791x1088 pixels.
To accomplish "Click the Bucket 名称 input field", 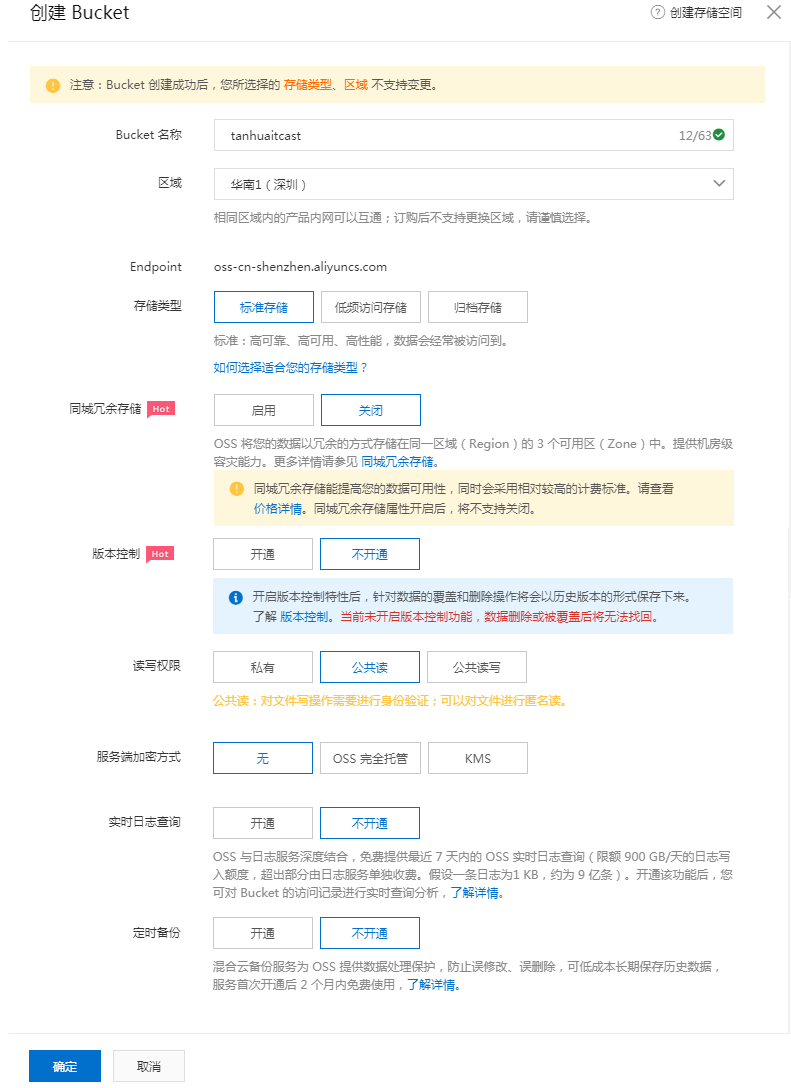I will point(473,135).
